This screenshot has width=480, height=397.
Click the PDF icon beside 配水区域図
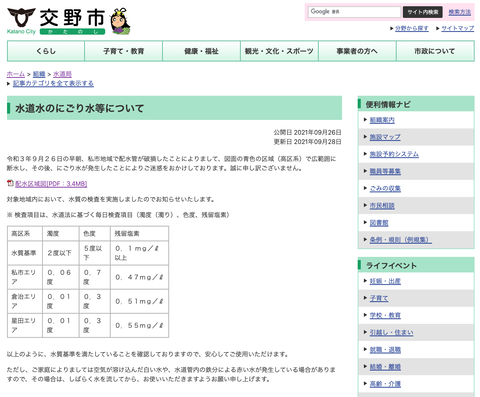(x=10, y=183)
